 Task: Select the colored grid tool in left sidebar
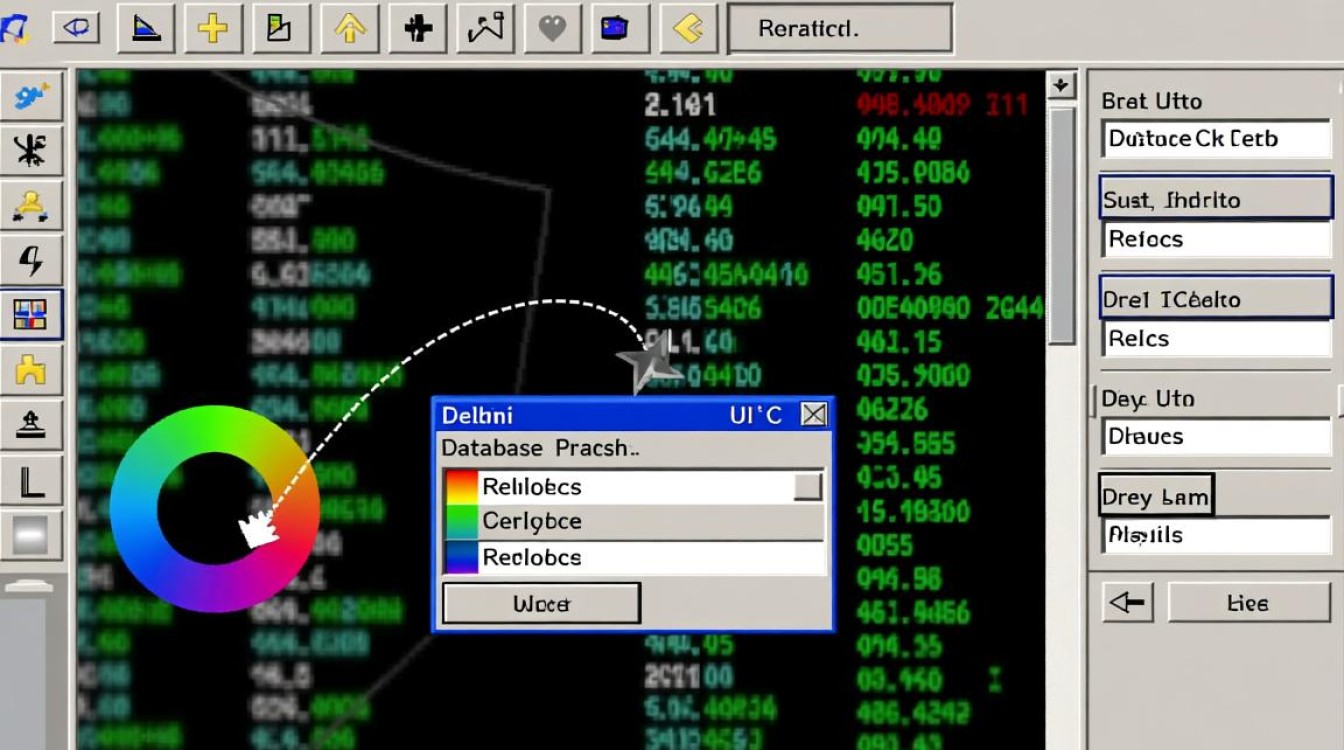click(x=32, y=316)
